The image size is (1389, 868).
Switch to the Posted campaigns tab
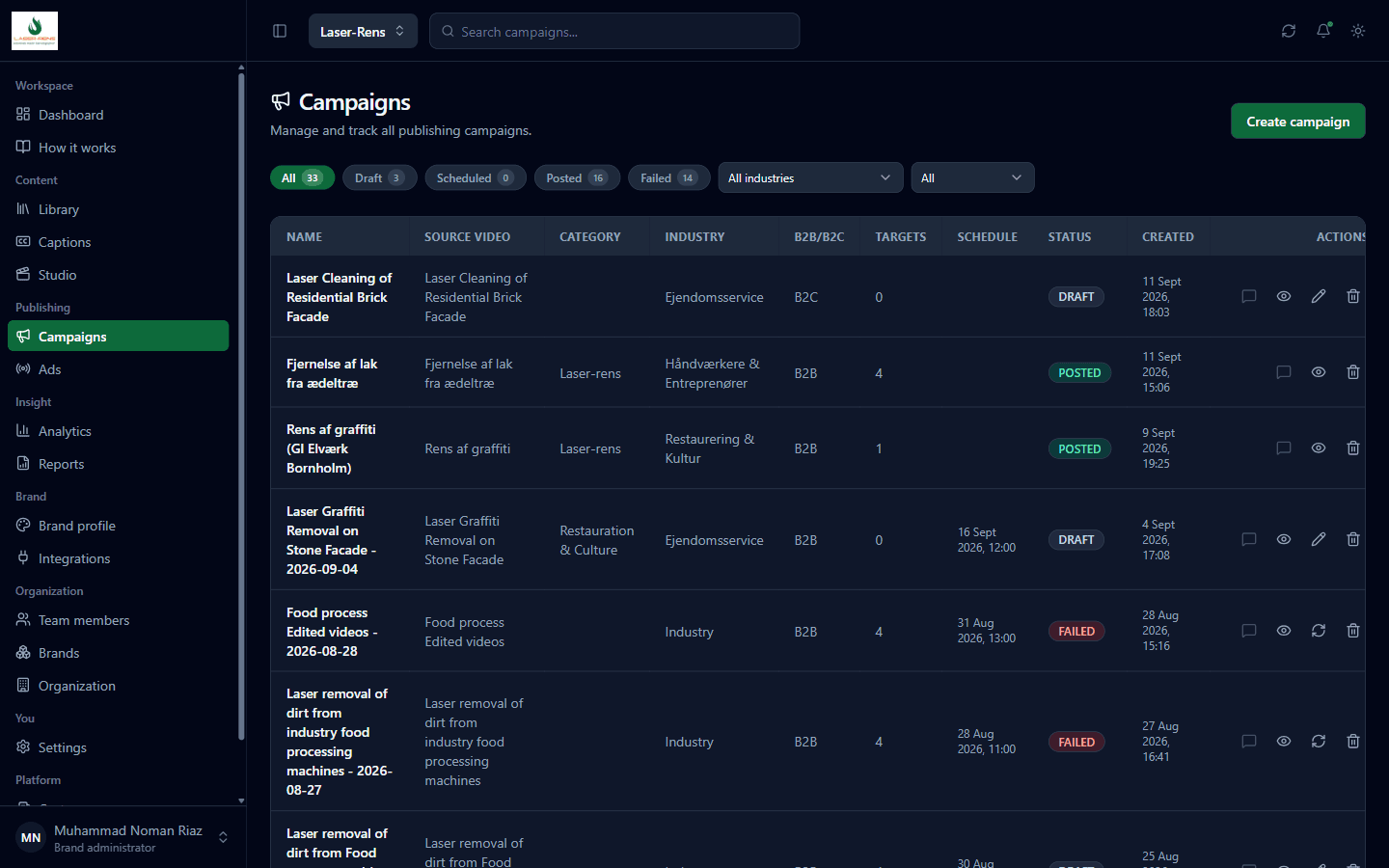point(577,177)
